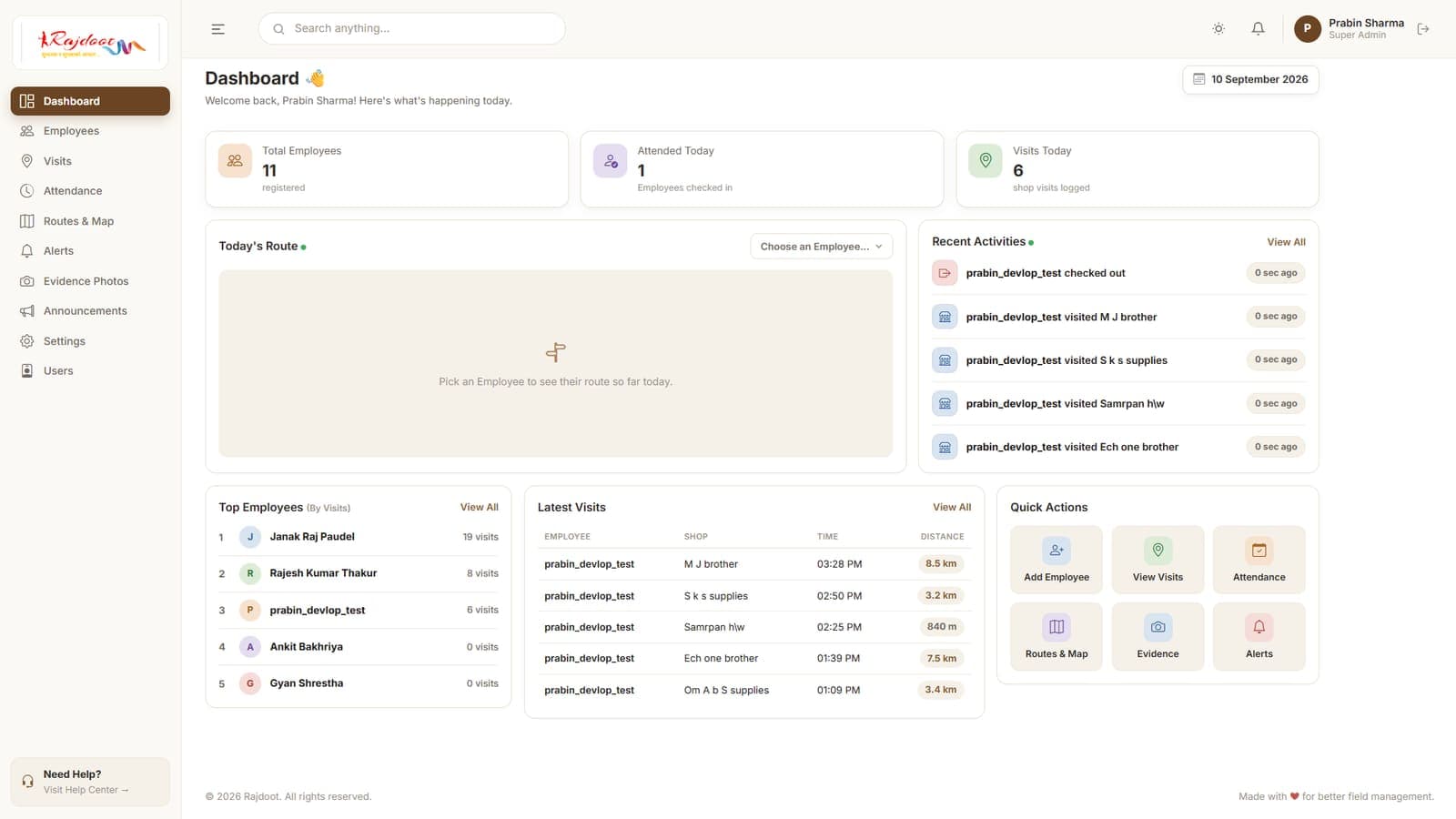The image size is (1456, 819).
Task: Toggle the light/dark theme sun icon
Action: (x=1218, y=29)
